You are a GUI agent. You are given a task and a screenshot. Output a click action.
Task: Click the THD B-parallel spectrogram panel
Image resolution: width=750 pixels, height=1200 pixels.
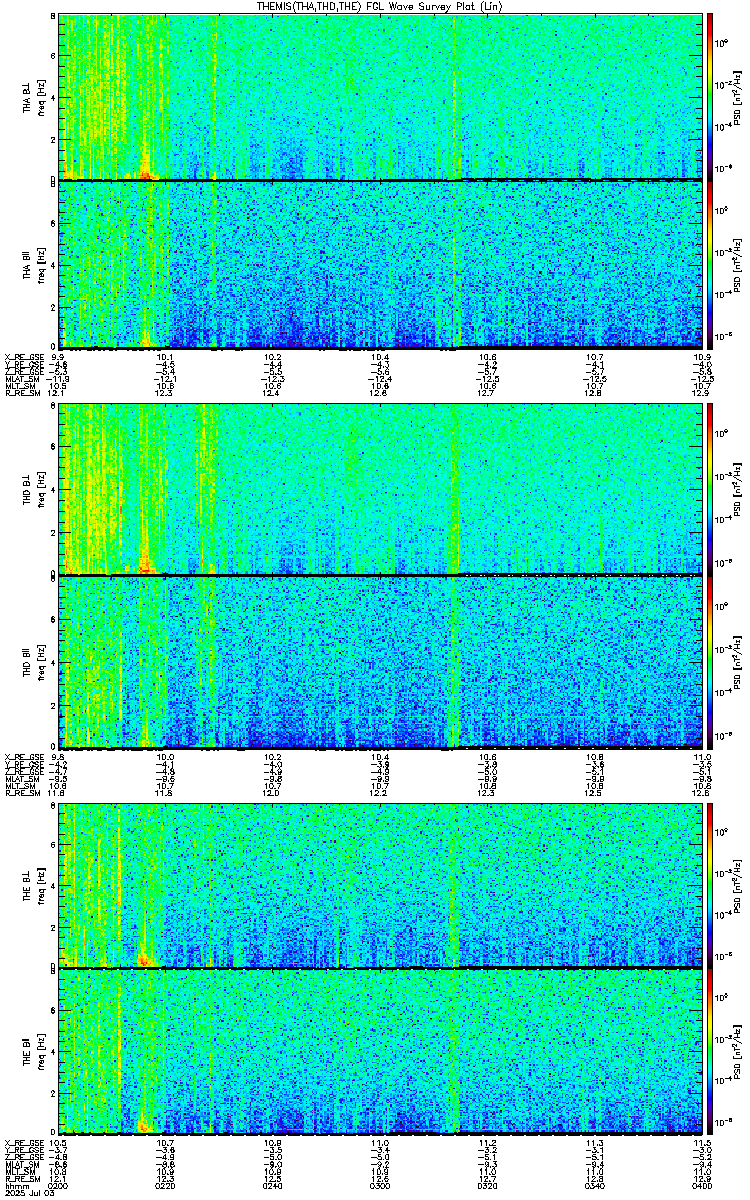[x=381, y=662]
